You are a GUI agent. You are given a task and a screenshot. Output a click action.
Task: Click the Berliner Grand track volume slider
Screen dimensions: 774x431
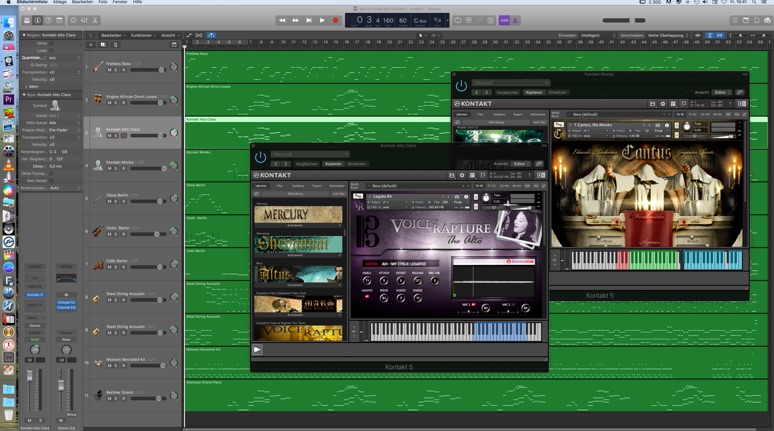(148, 398)
